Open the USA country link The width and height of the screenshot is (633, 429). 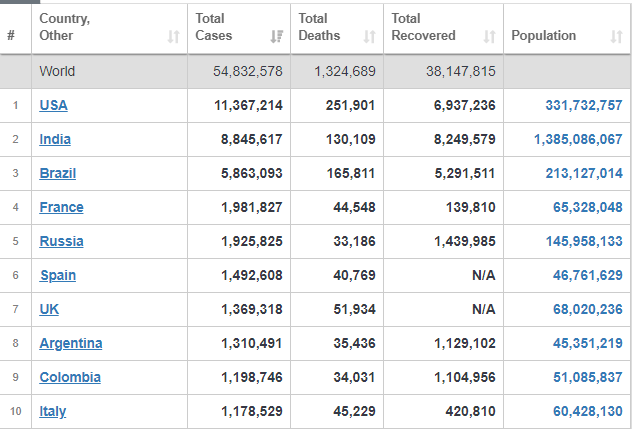pos(53,105)
